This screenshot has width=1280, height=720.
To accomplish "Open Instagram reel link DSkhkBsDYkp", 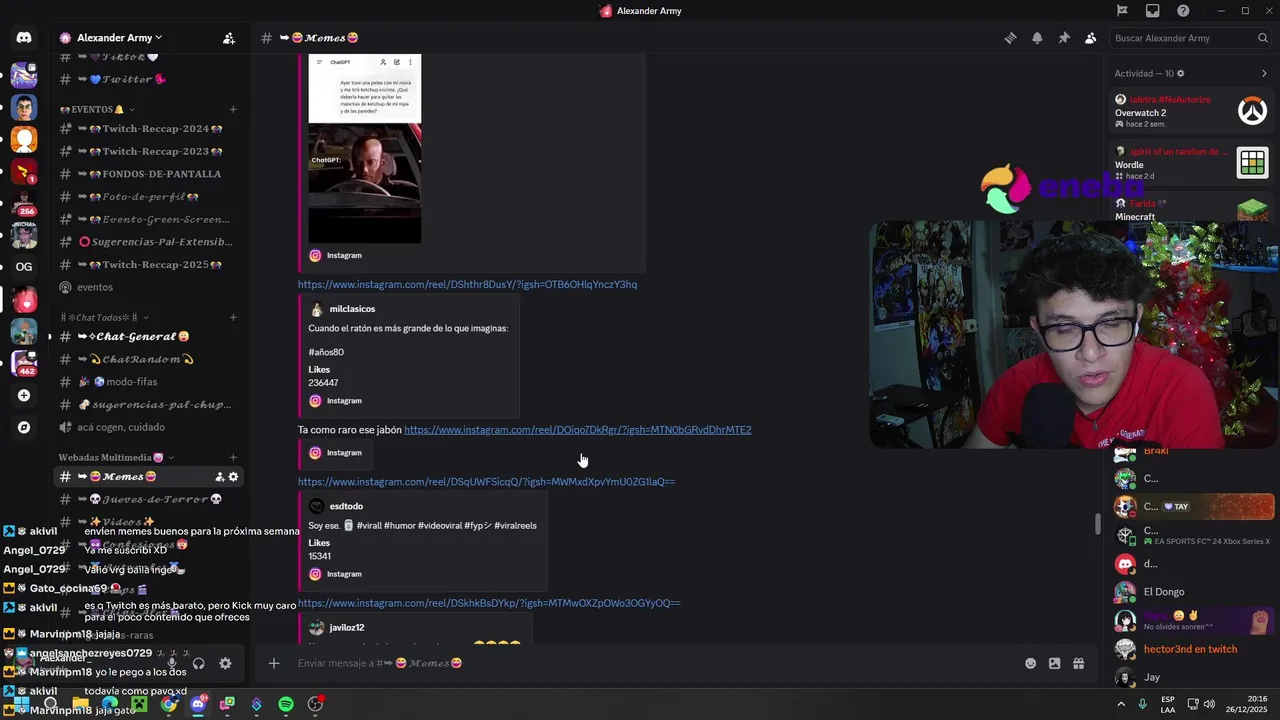I will pyautogui.click(x=489, y=603).
